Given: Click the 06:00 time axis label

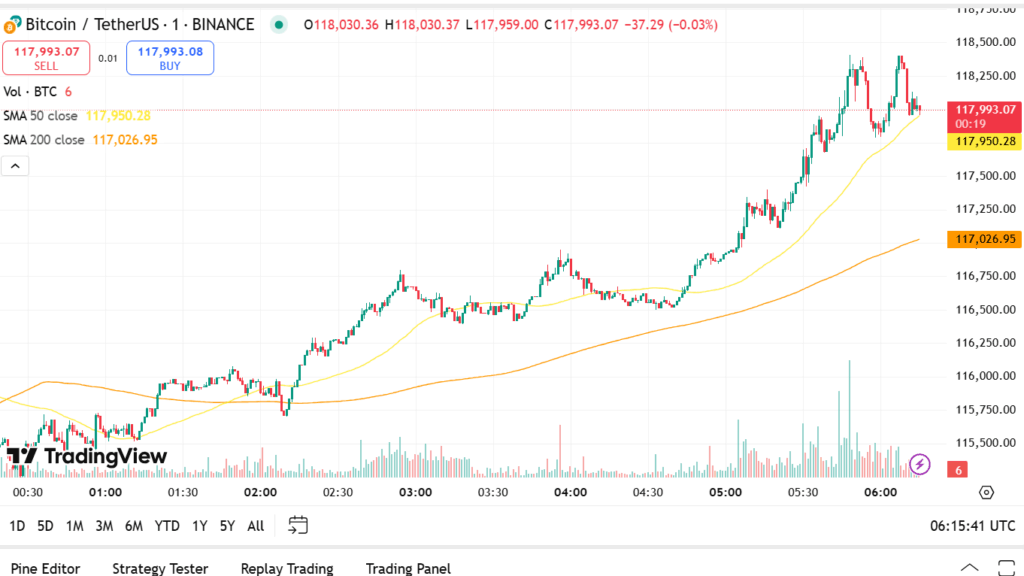Looking at the screenshot, I should pos(880,492).
